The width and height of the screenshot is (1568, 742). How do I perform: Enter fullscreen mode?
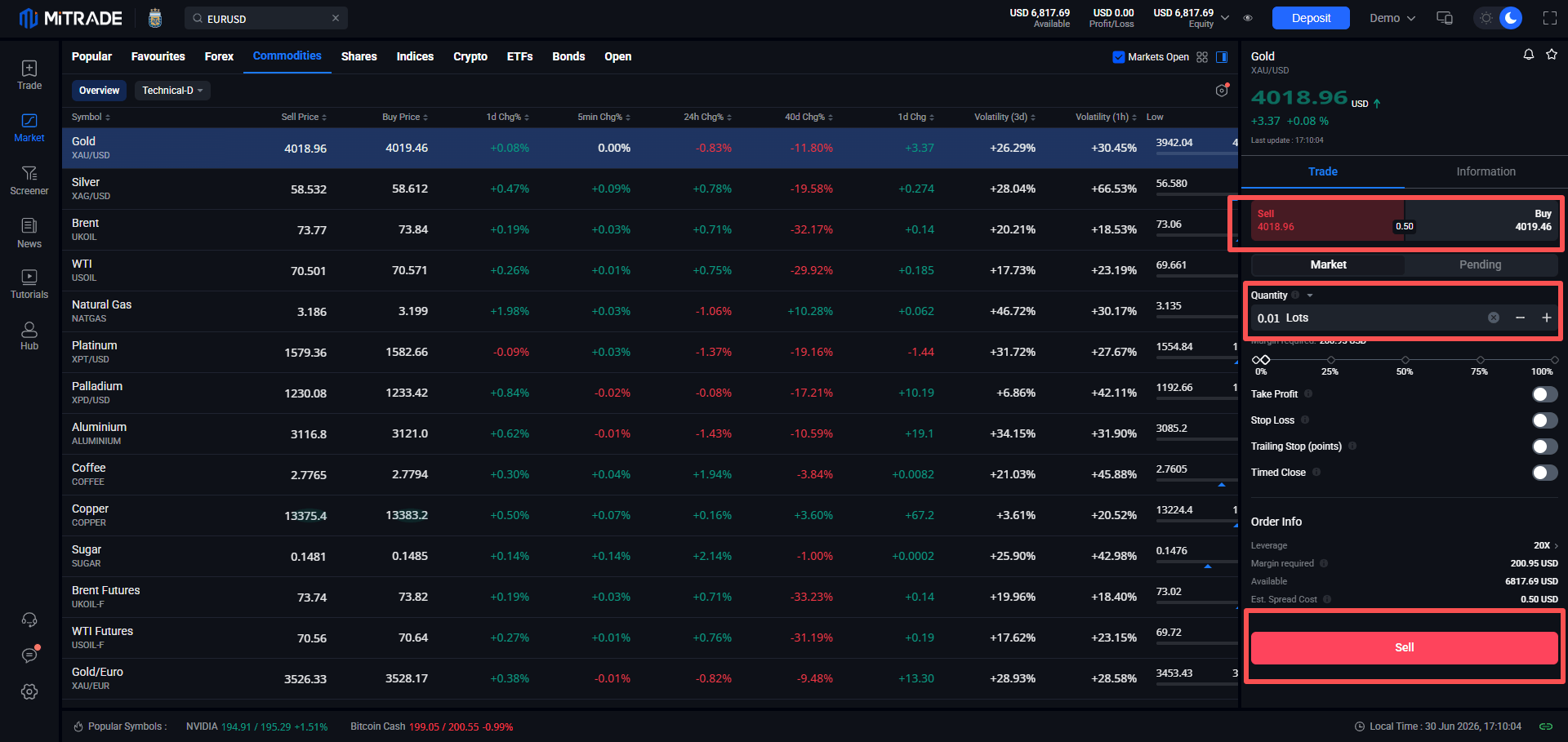click(1550, 18)
